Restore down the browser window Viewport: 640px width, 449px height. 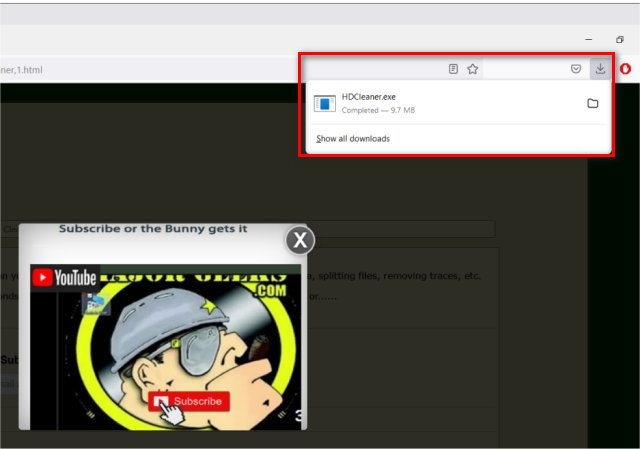pos(620,40)
